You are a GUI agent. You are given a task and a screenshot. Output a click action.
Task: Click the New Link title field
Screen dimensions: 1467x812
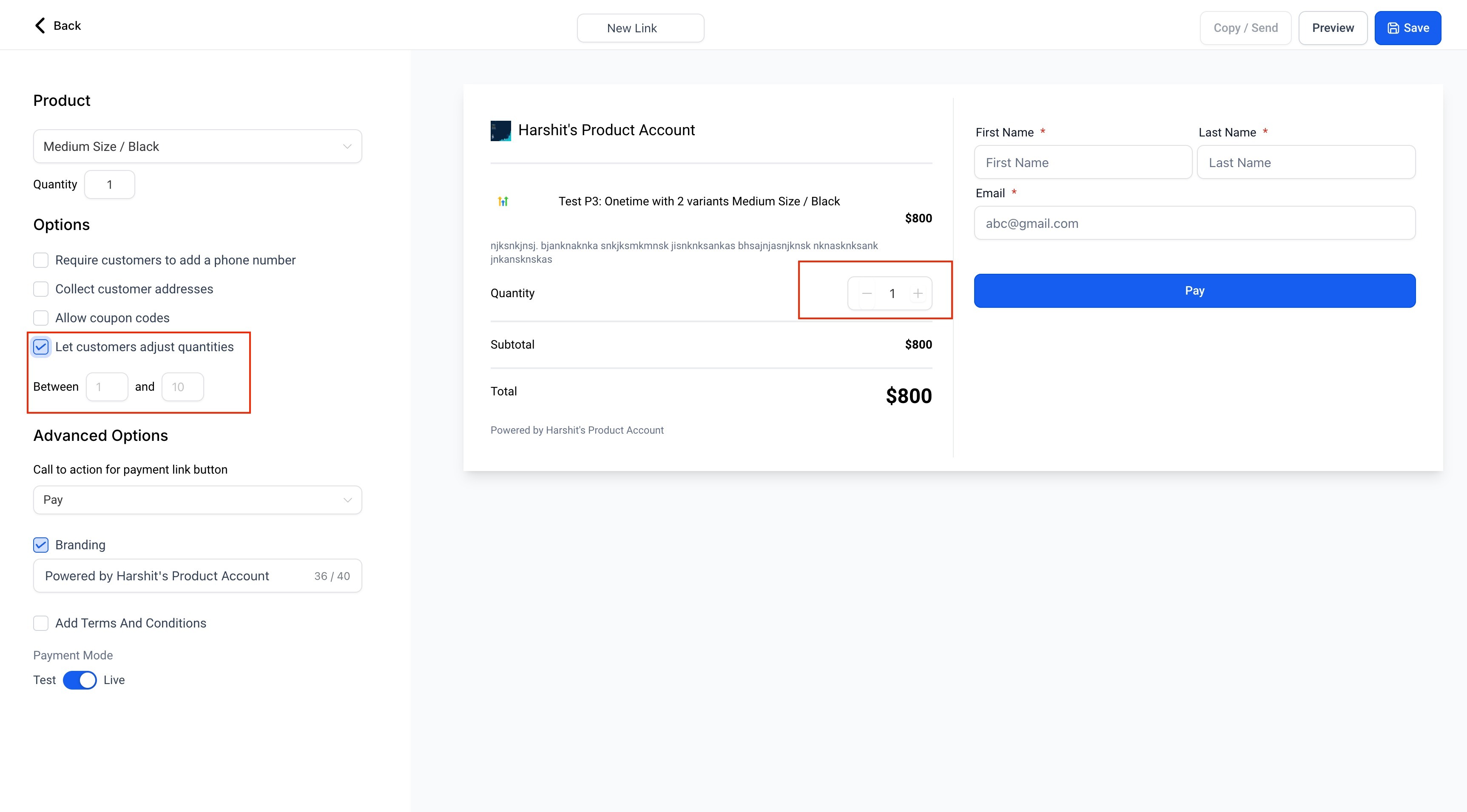coord(641,28)
